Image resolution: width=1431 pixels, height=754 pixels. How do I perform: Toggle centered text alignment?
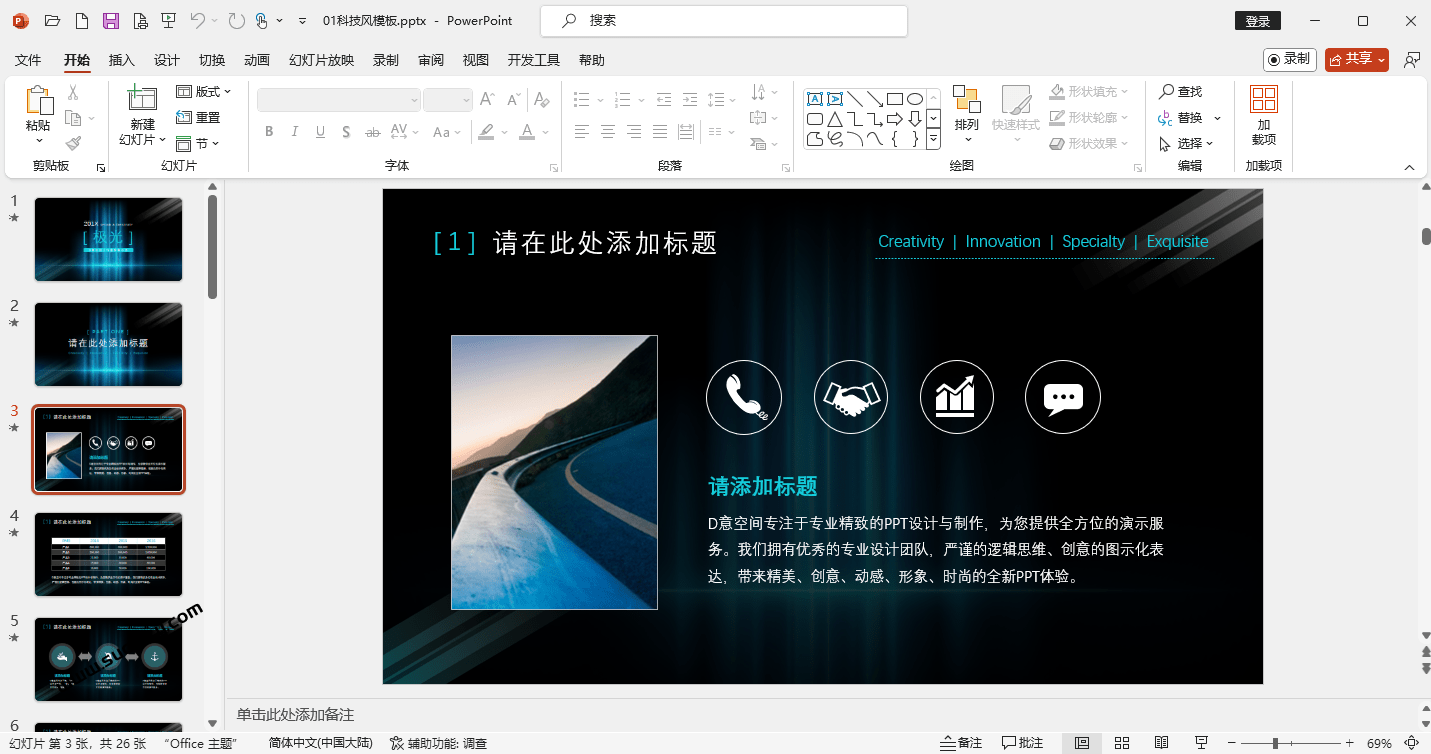click(x=608, y=131)
